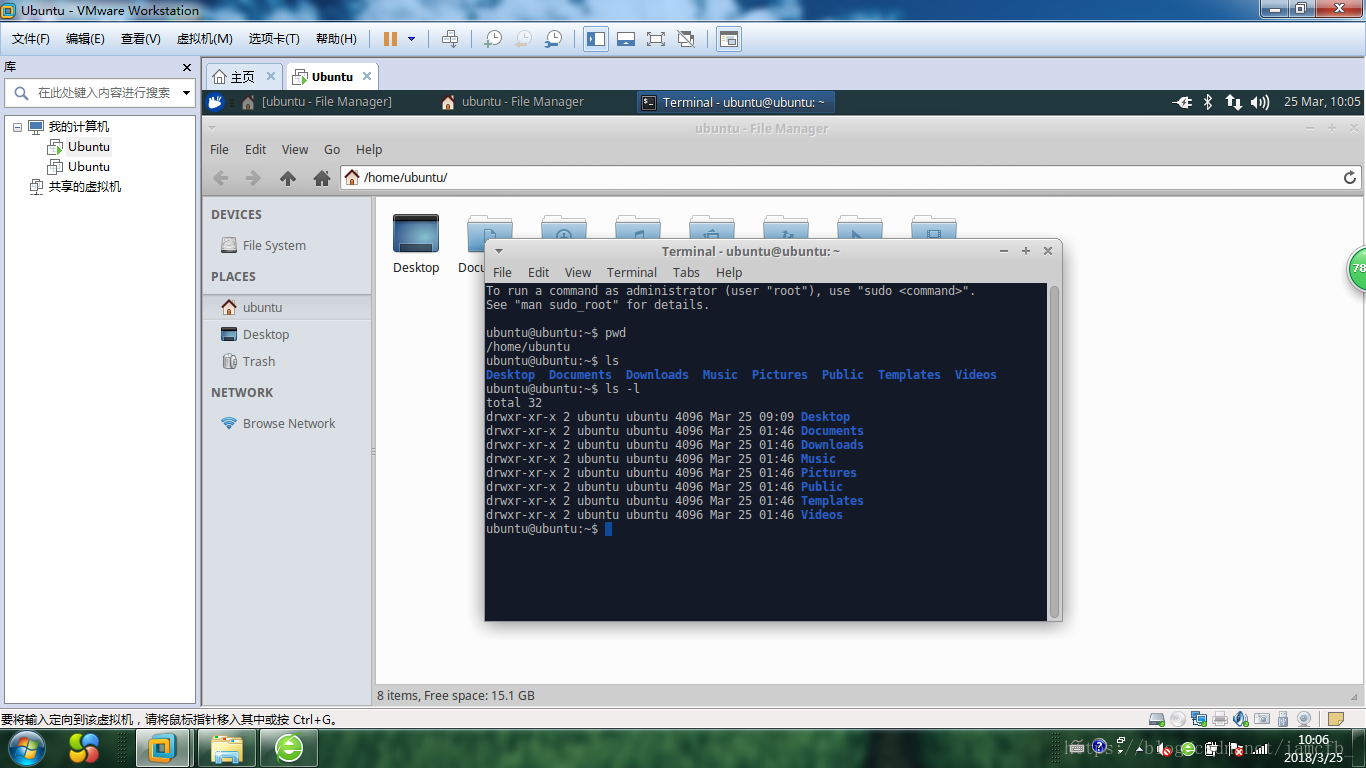Select File System in Devices sidebar
The width and height of the screenshot is (1366, 768).
[x=273, y=245]
